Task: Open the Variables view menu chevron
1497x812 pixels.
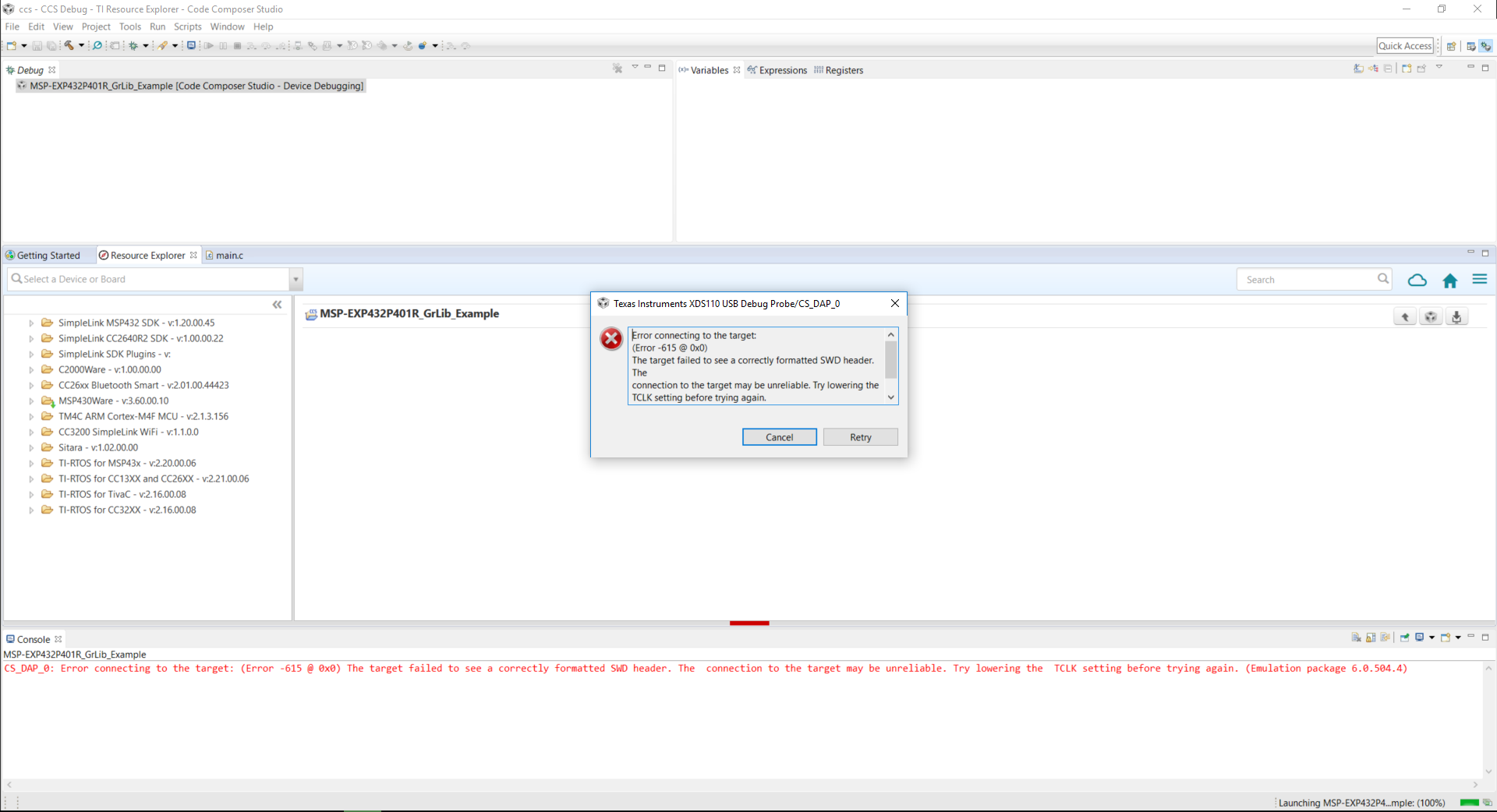Action: tap(1439, 67)
